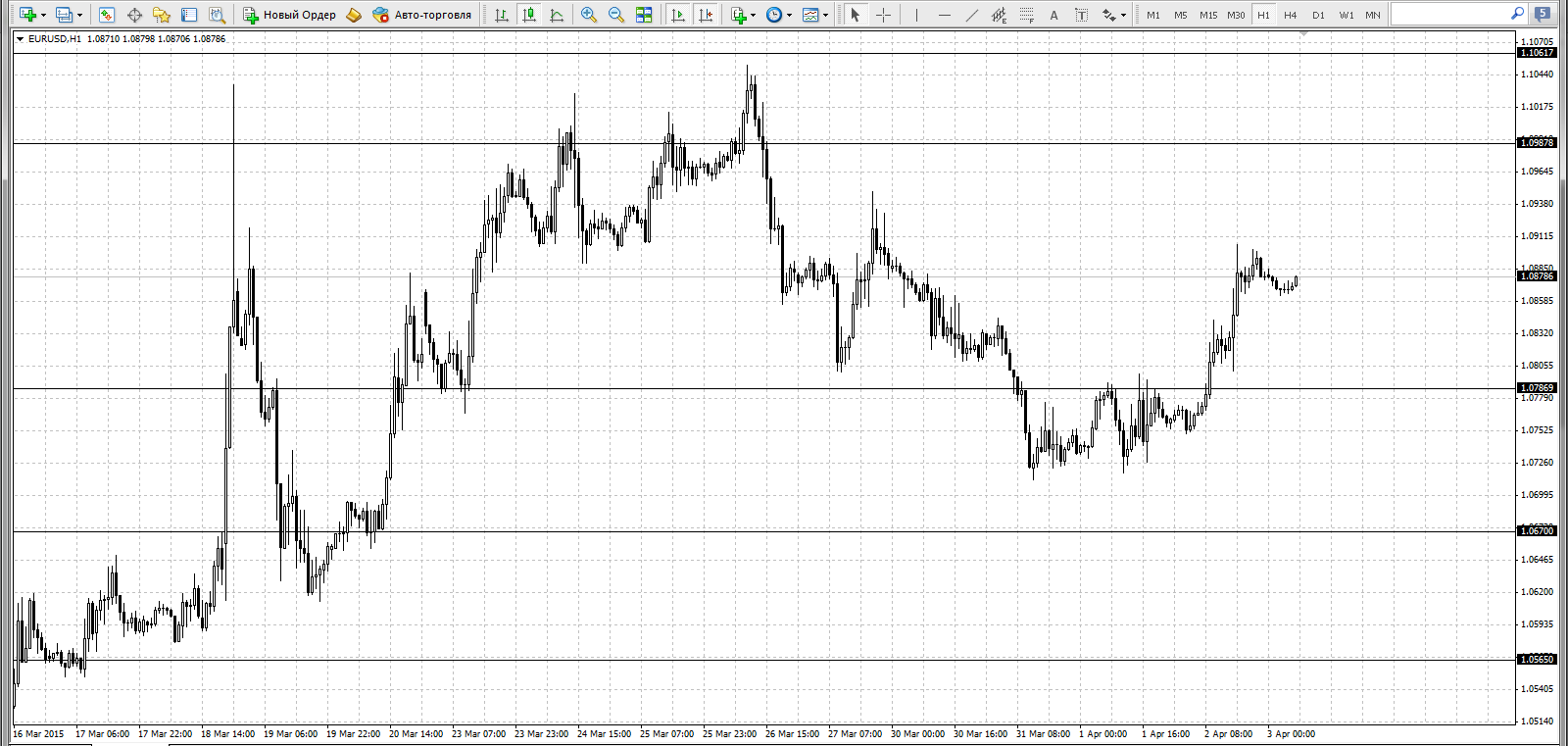The height and width of the screenshot is (746, 1568).
Task: Switch chart to line chart style
Action: [557, 15]
